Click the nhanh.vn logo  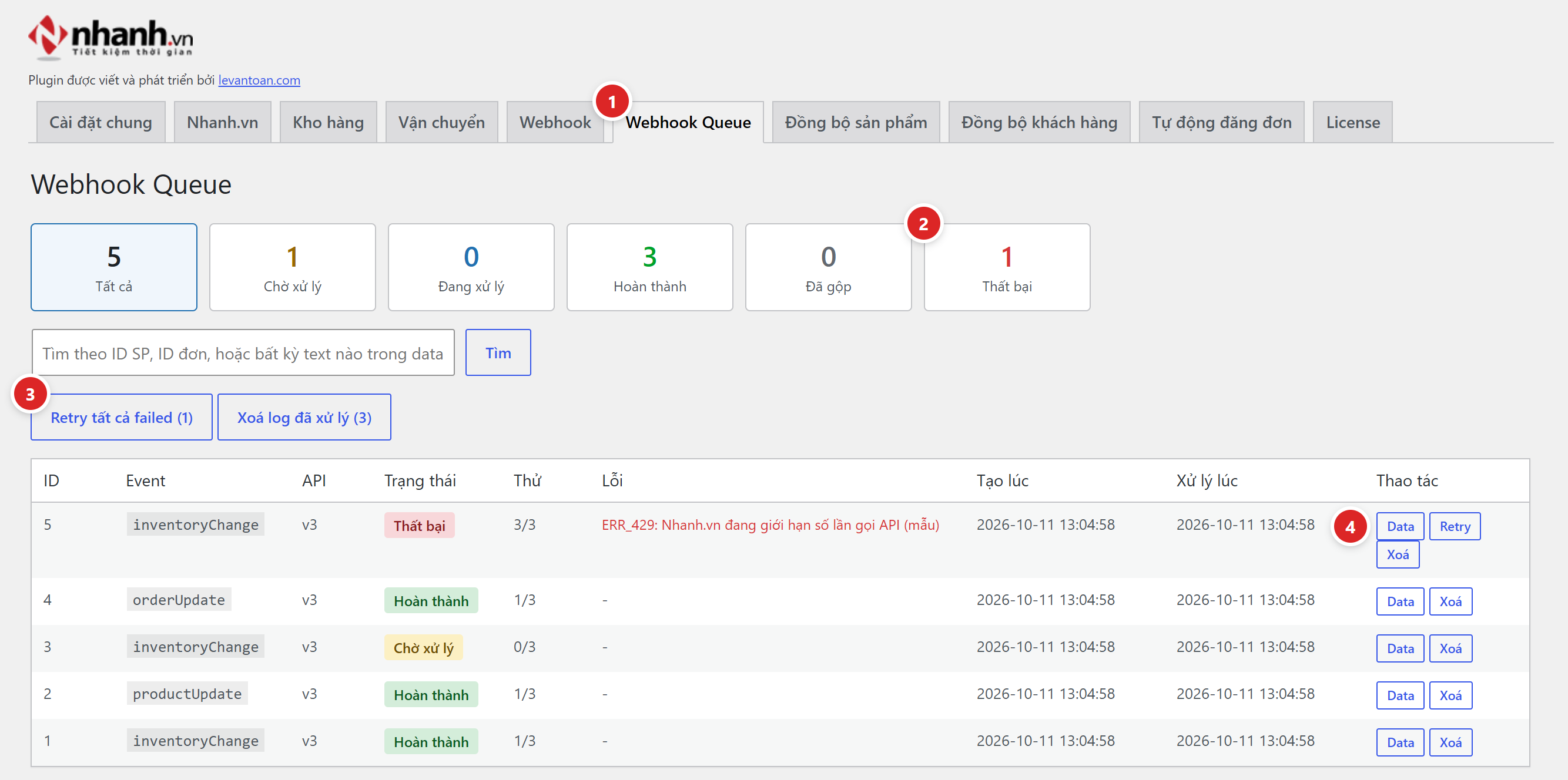tap(110, 38)
